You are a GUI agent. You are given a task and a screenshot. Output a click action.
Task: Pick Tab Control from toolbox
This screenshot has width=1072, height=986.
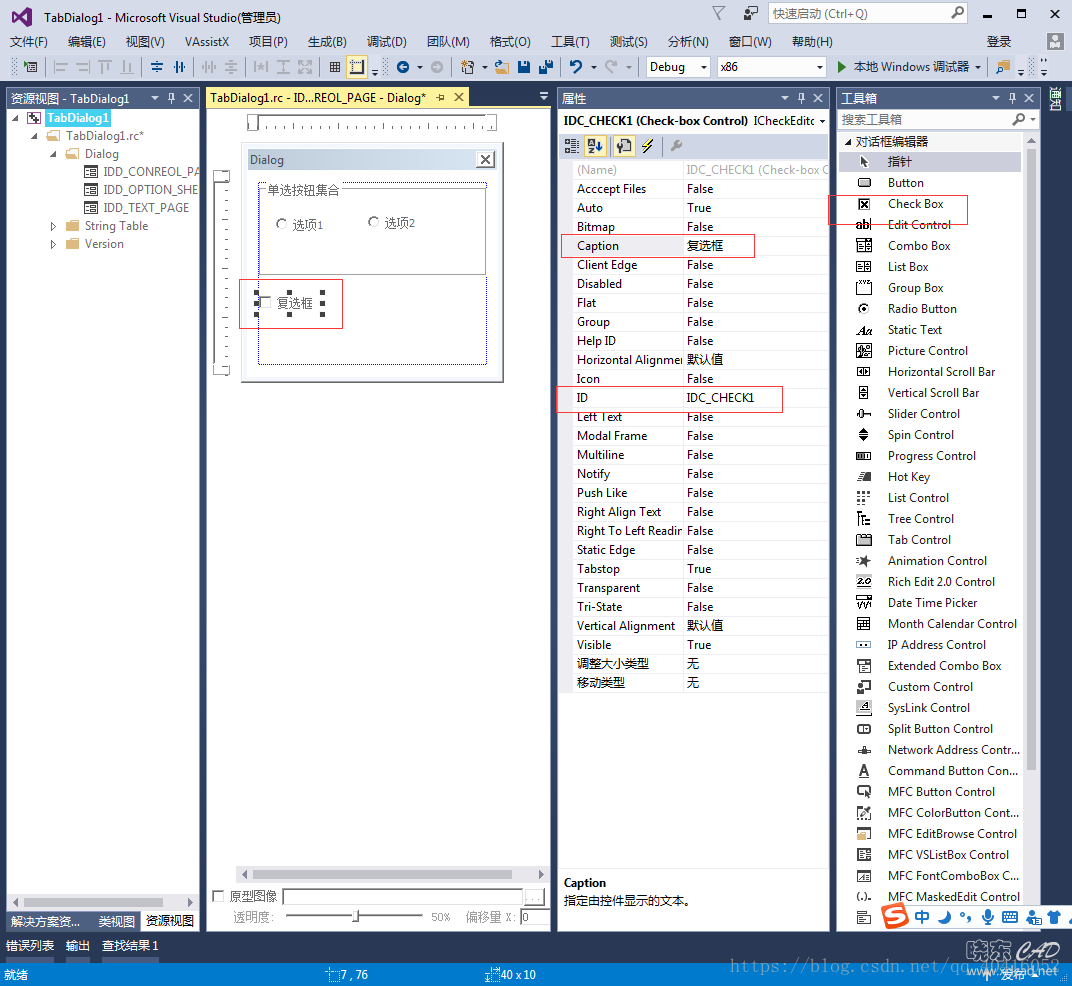point(919,540)
